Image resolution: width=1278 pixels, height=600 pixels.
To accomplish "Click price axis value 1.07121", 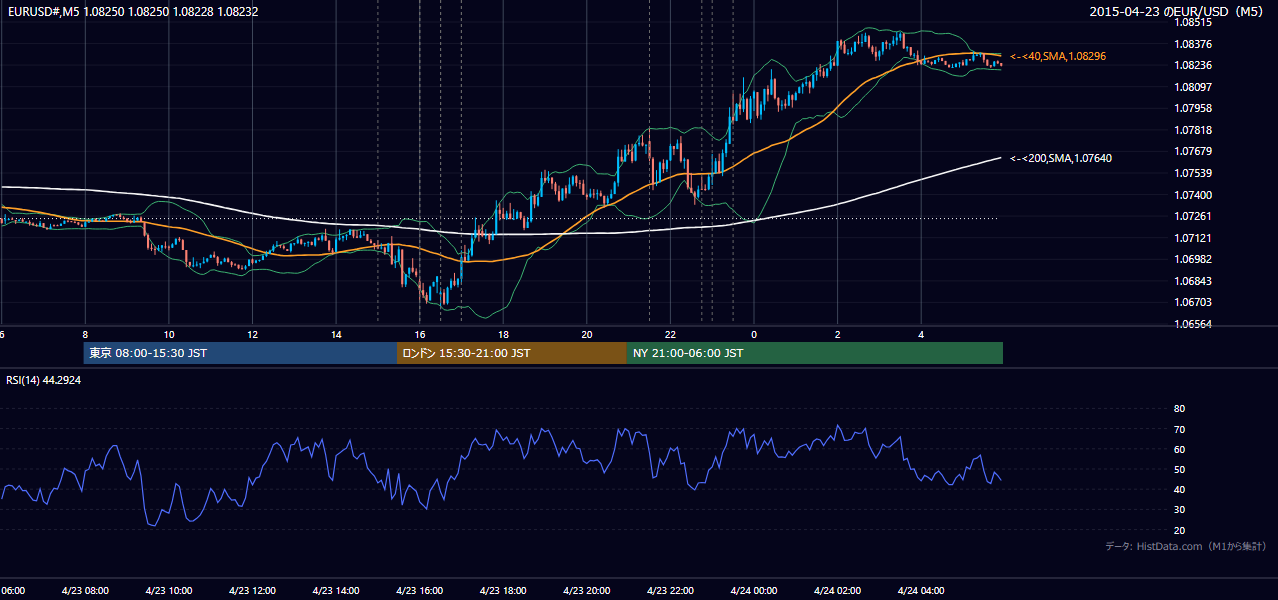I will click(1192, 238).
